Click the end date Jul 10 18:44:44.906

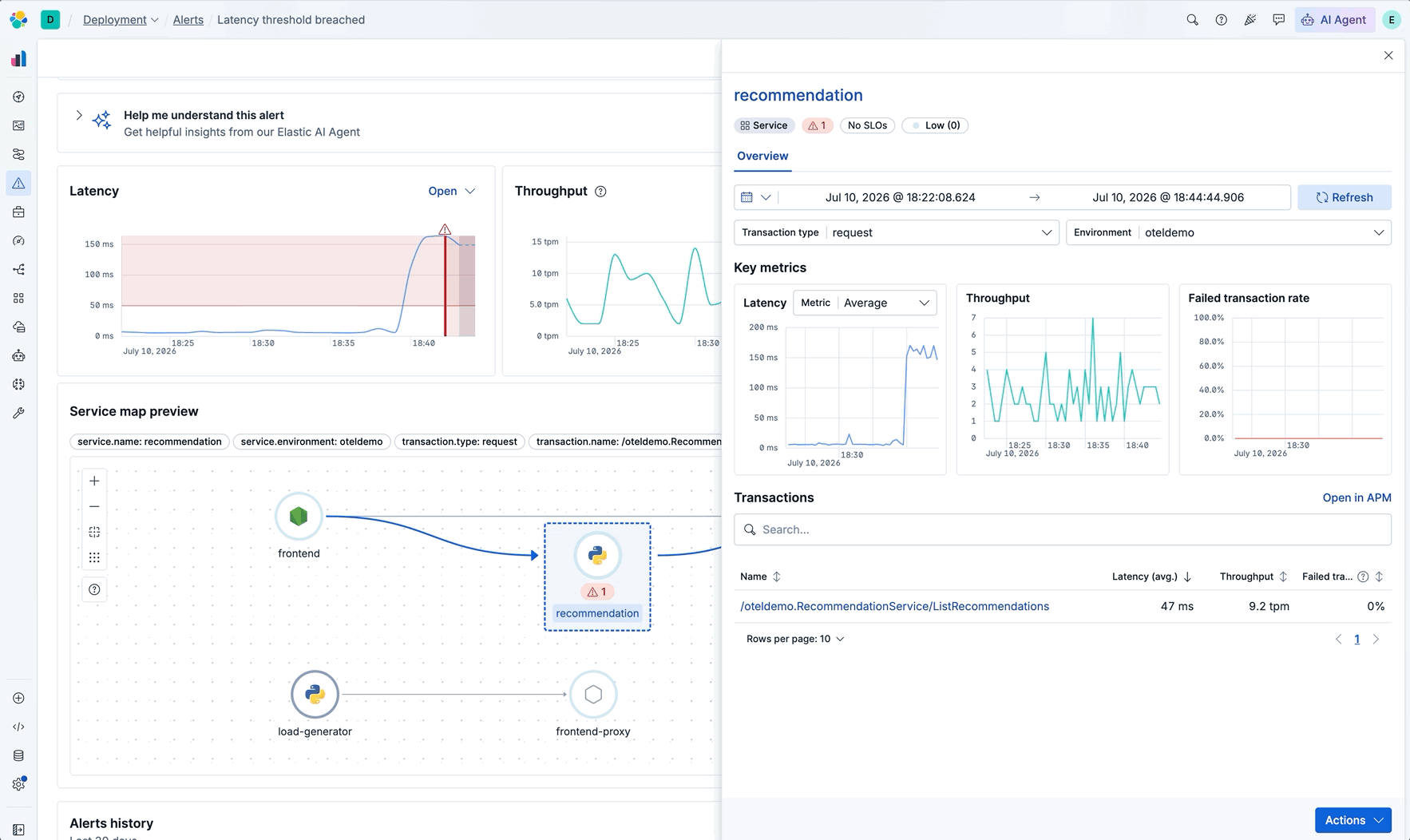pyautogui.click(x=1168, y=197)
